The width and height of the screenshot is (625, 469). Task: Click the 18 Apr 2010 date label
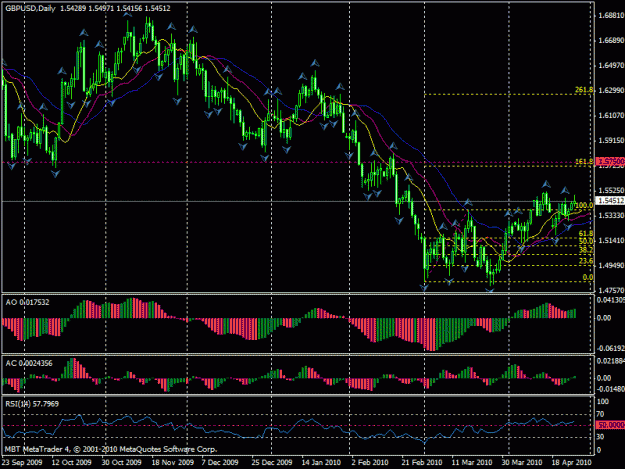tap(571, 463)
